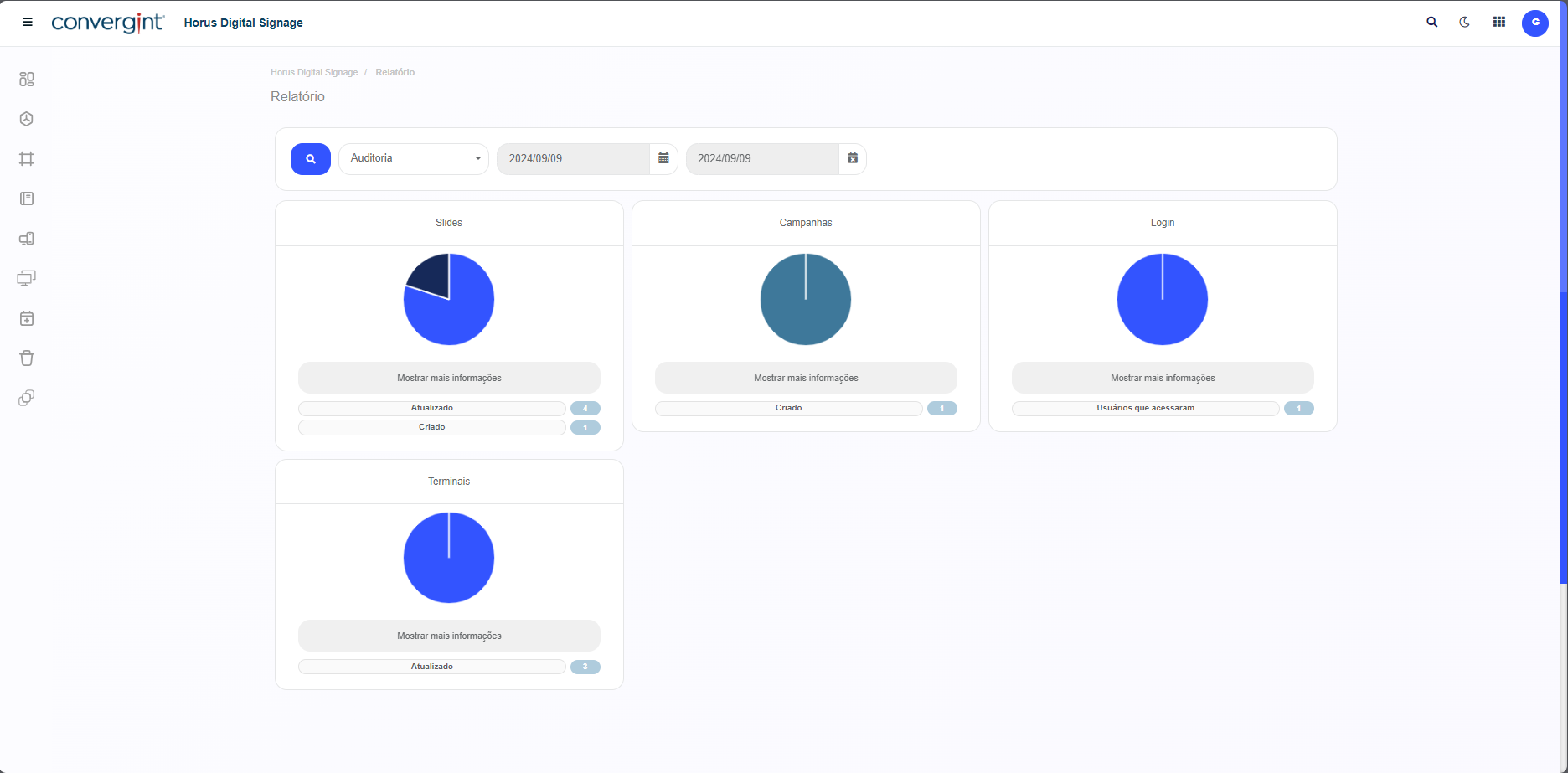
Task: Open the user avatar profile menu
Action: click(x=1534, y=23)
